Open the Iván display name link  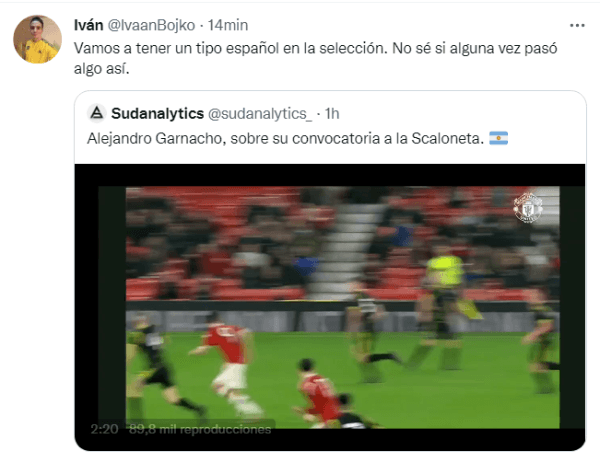point(88,25)
